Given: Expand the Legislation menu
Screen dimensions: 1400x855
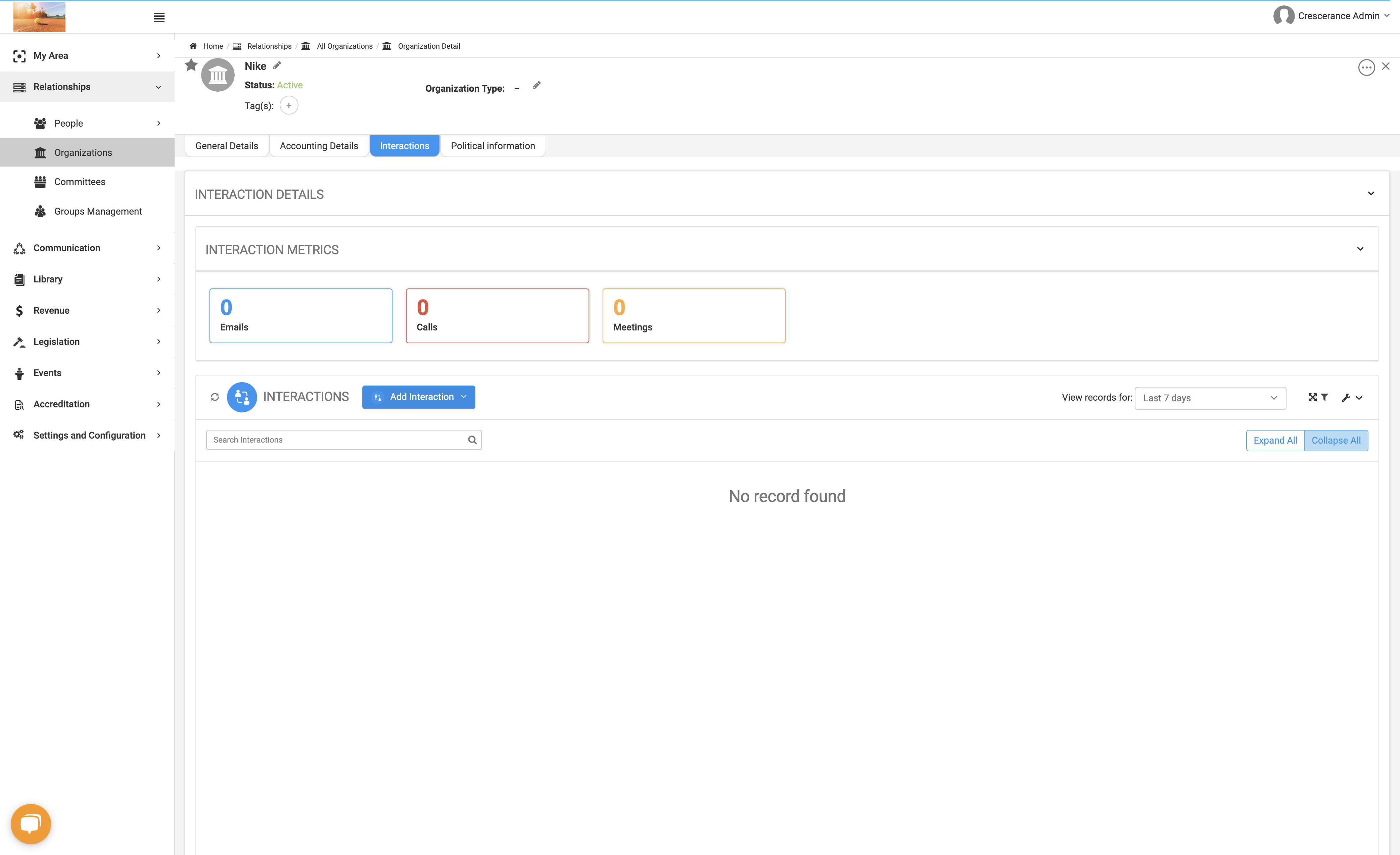Looking at the screenshot, I should (x=87, y=342).
